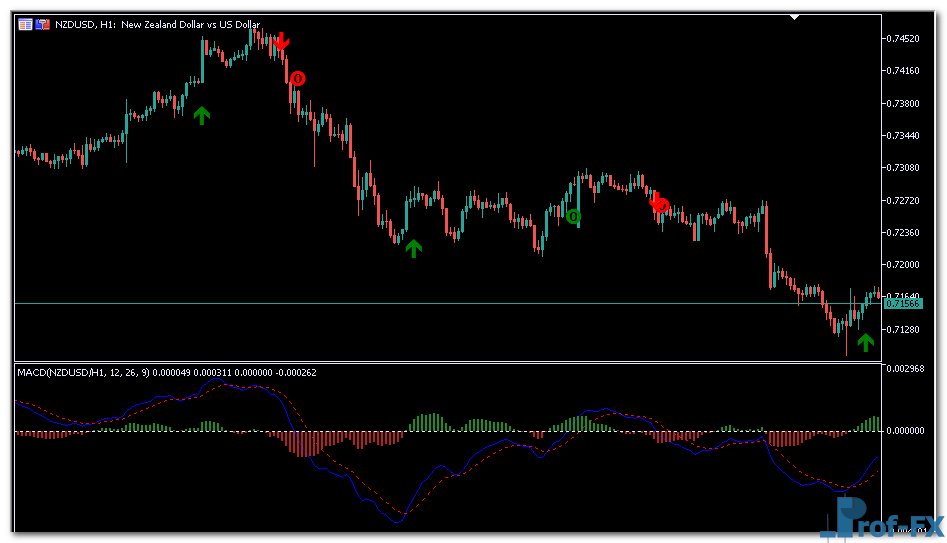
Task: Select the green circle marker on the chart
Action: 573,216
